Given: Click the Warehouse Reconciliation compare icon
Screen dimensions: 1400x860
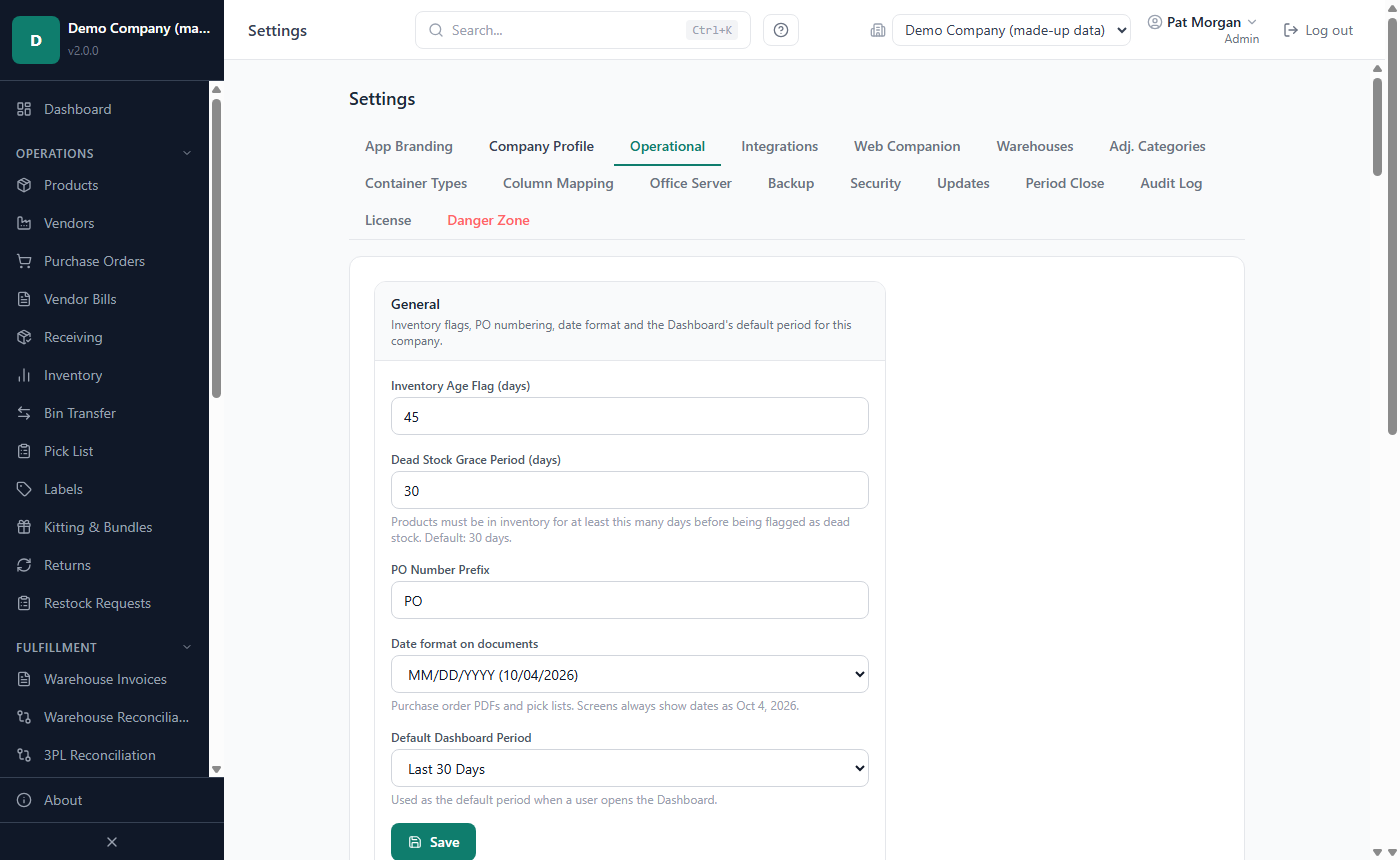Looking at the screenshot, I should (24, 717).
